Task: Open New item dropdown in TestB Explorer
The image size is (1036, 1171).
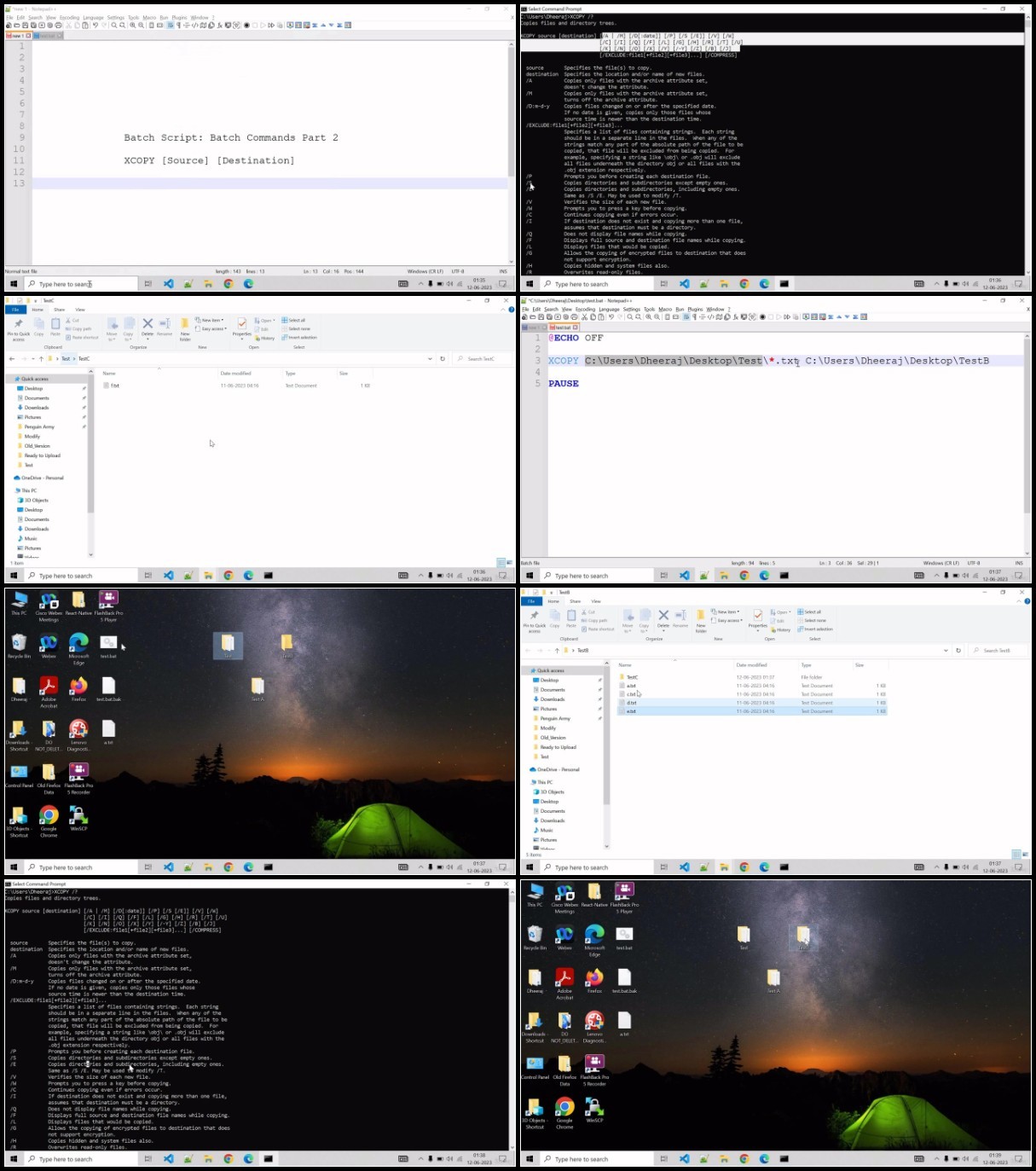Action: tap(726, 612)
